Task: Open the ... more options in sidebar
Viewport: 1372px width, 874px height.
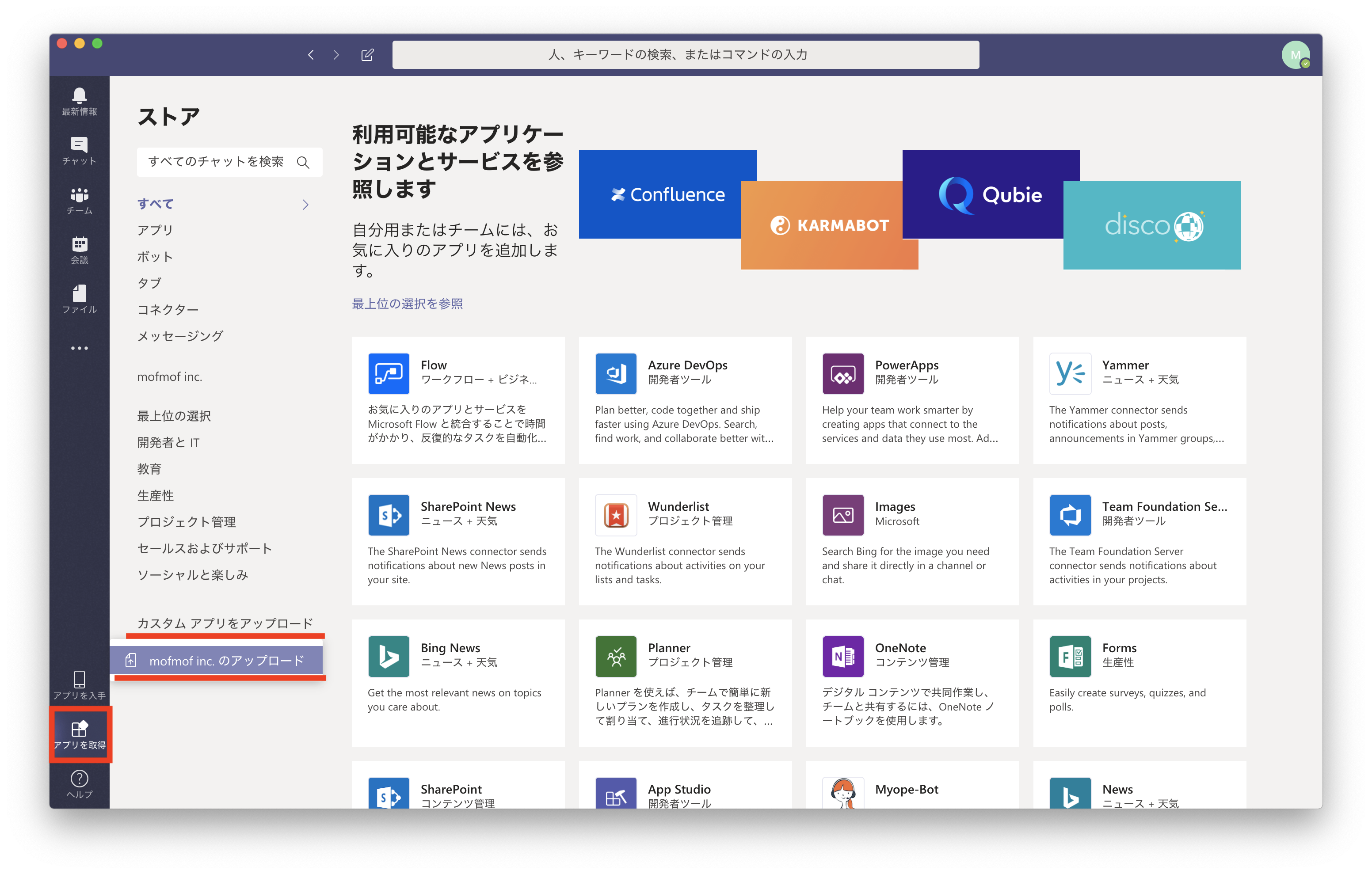Action: coord(79,348)
